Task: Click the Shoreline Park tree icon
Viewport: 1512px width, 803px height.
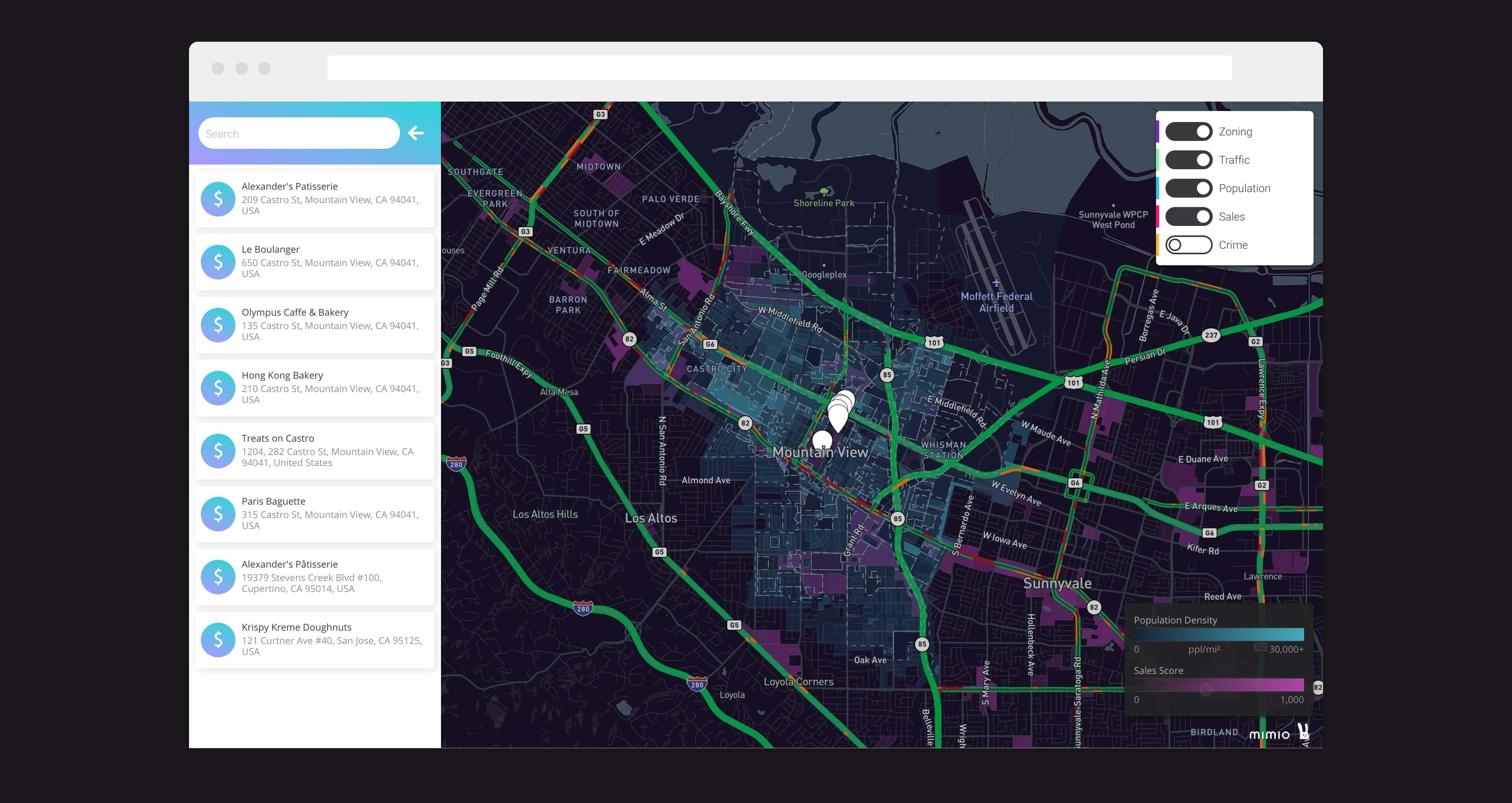Action: pyautogui.click(x=825, y=192)
